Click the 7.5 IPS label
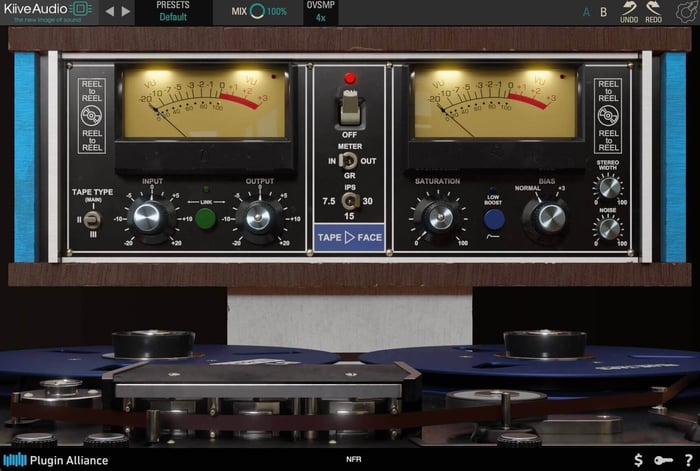This screenshot has width=700, height=471. [329, 201]
